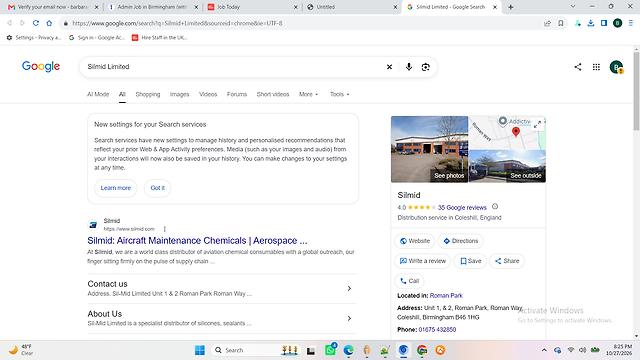Open 35 Google reviews link
This screenshot has height=360, width=640.
pyautogui.click(x=462, y=207)
